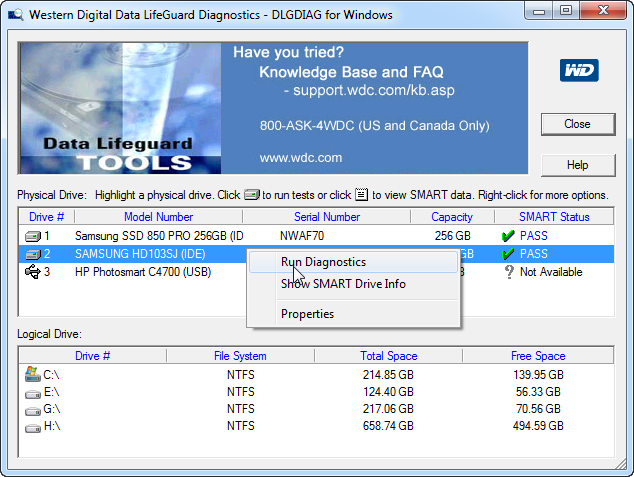This screenshot has width=634, height=477.
Task: Click green check icon in drive 1 row
Action: pyautogui.click(x=507, y=236)
